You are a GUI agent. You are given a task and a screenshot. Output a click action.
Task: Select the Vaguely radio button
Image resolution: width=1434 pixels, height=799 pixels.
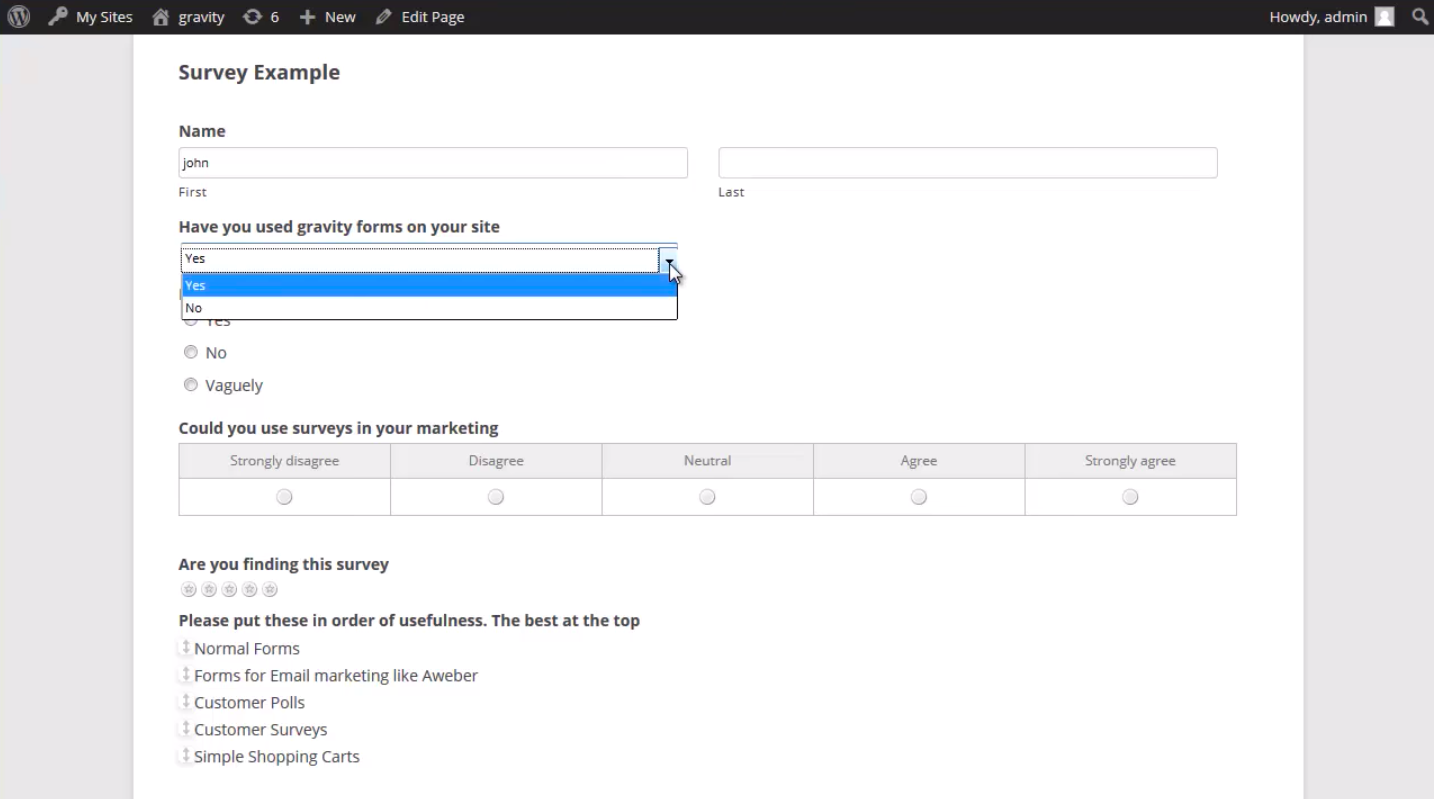[191, 385]
